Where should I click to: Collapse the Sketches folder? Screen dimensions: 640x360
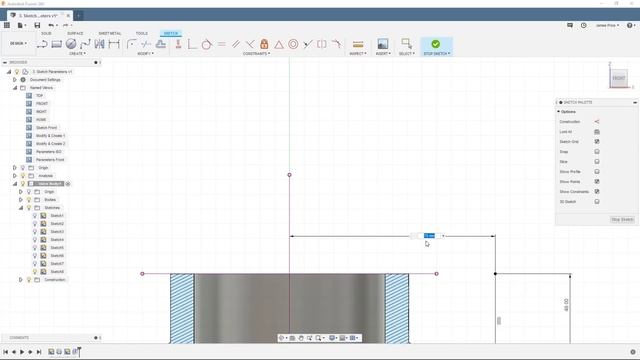pyautogui.click(x=21, y=208)
